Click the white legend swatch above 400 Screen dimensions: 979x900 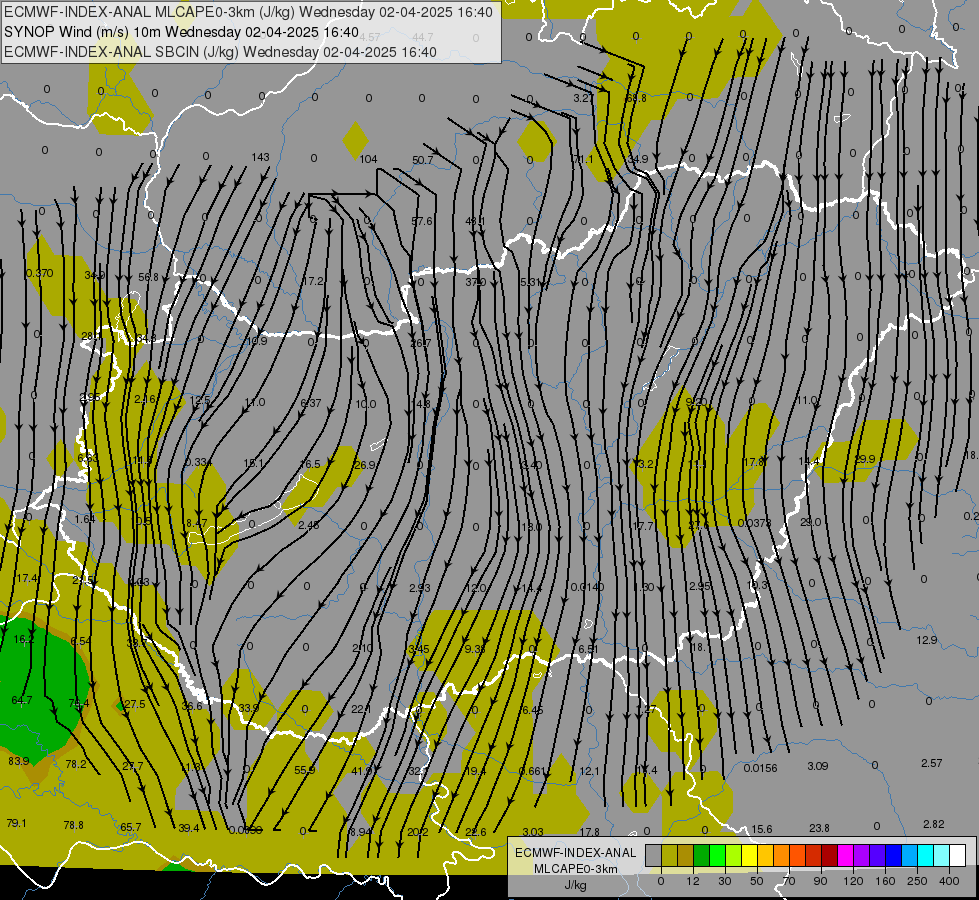(x=958, y=856)
